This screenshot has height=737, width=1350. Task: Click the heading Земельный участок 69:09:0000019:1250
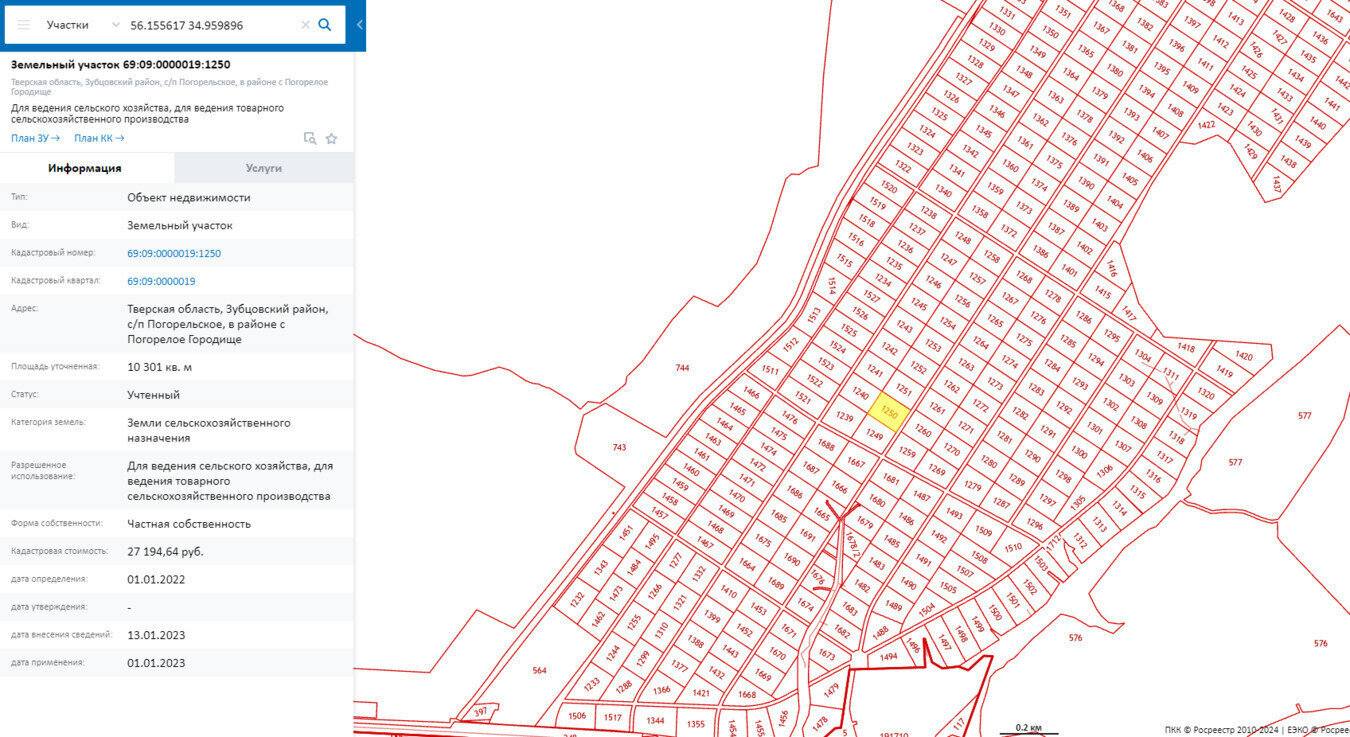(x=121, y=65)
